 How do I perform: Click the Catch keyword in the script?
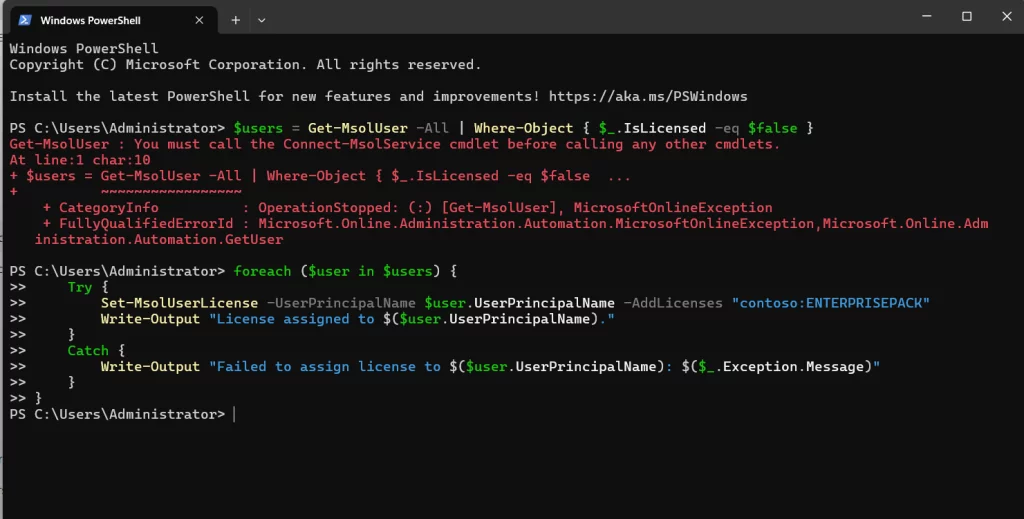pos(88,351)
